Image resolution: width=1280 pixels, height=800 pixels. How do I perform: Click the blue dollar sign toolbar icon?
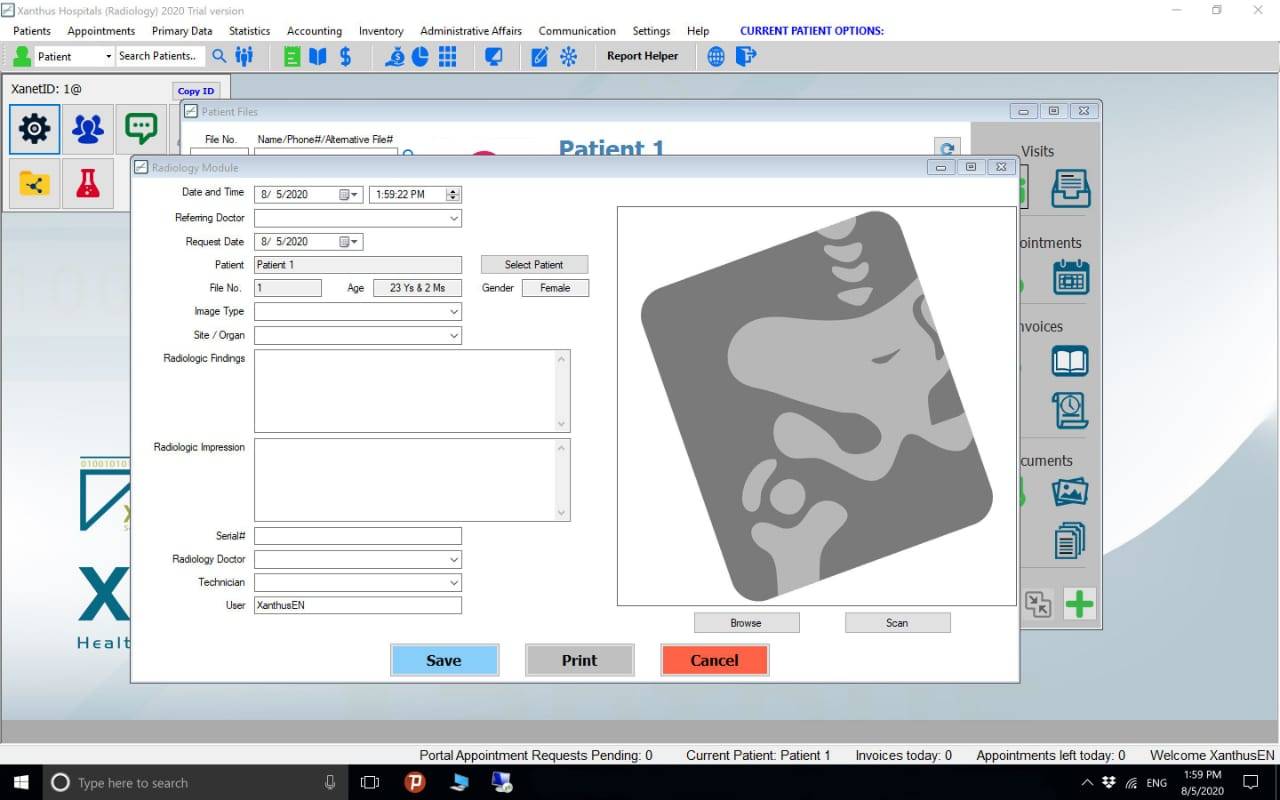pyautogui.click(x=345, y=57)
